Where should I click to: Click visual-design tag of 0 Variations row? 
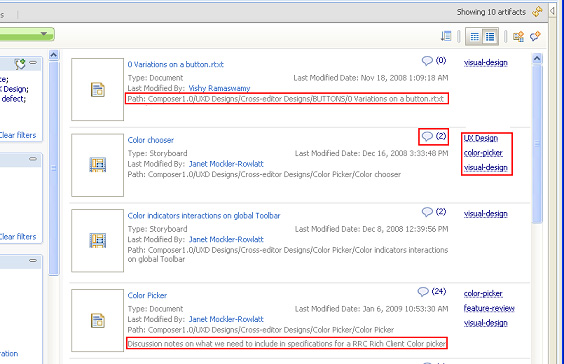(486, 63)
